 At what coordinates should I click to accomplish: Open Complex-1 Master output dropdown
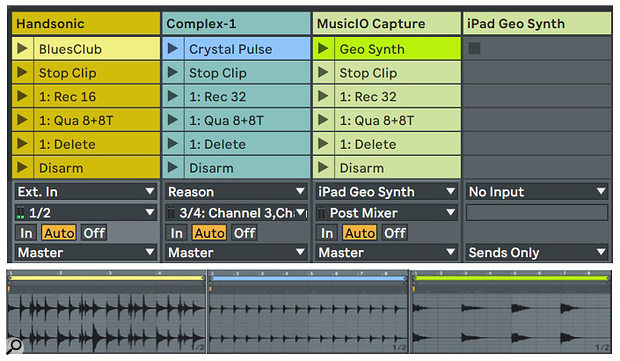coord(236,252)
